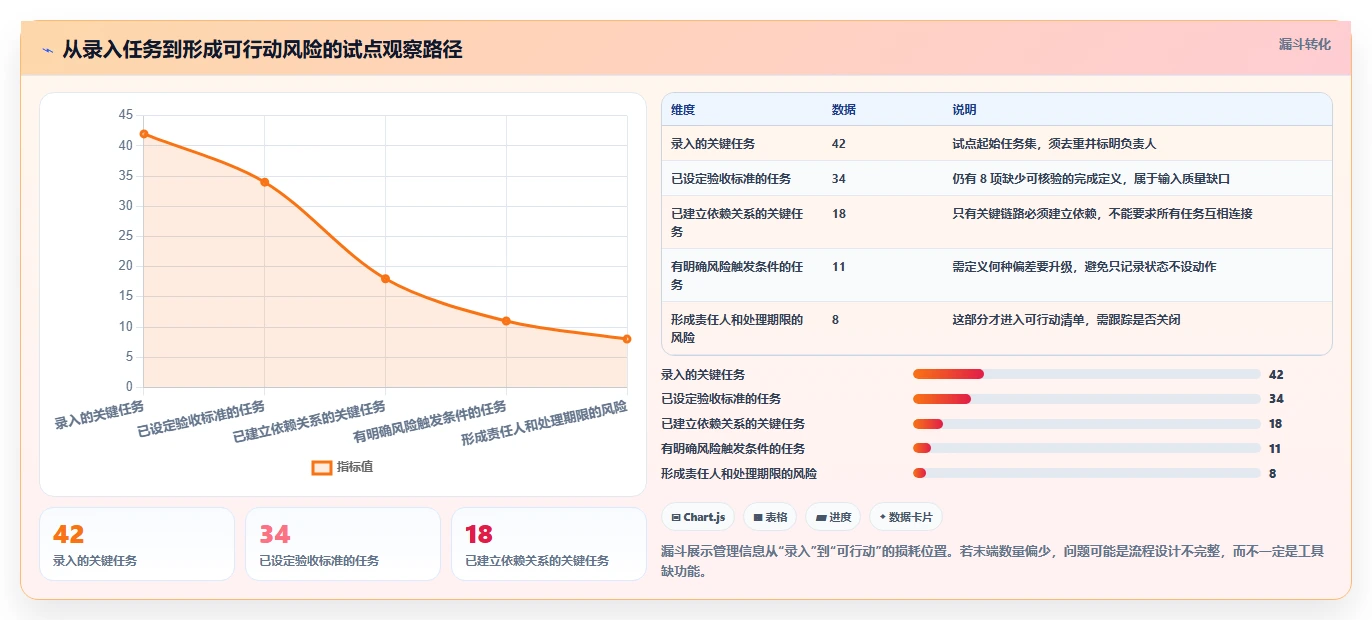Select the chart point at value 34
Image resolution: width=1372 pixels, height=620 pixels.
tap(265, 182)
